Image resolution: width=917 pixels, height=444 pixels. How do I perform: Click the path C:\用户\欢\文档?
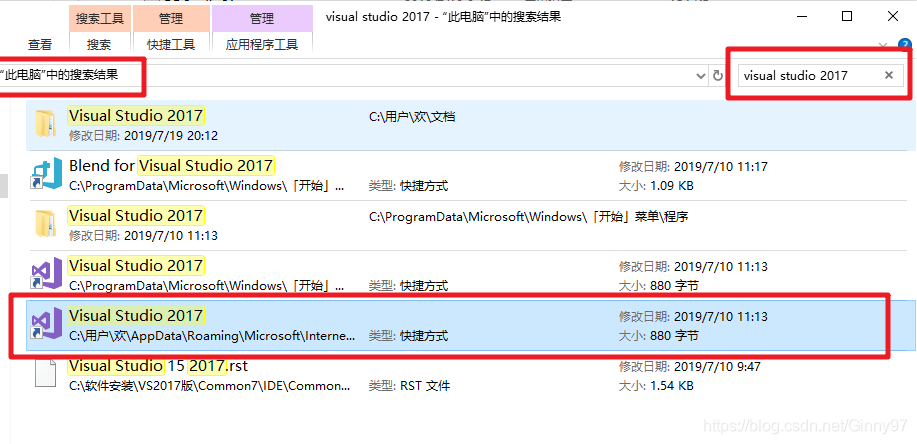point(412,117)
